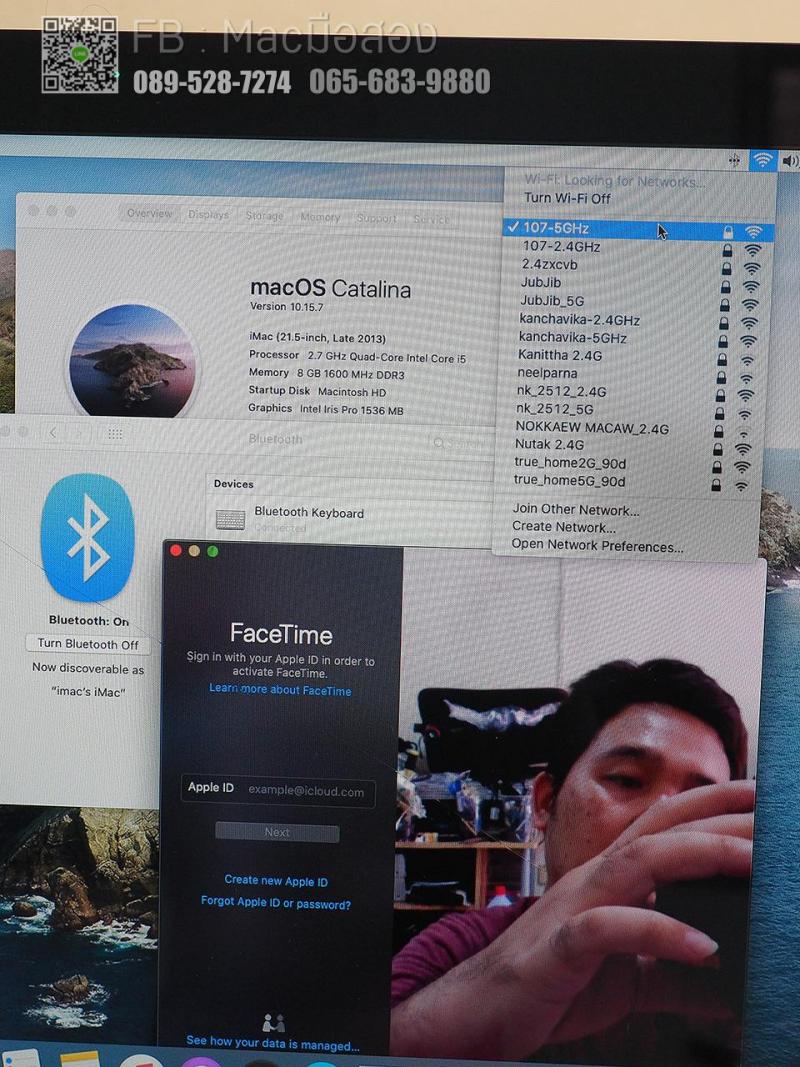This screenshot has height=1067, width=800.
Task: Choose Join Other Network in Wi-Fi menu
Action: point(575,510)
